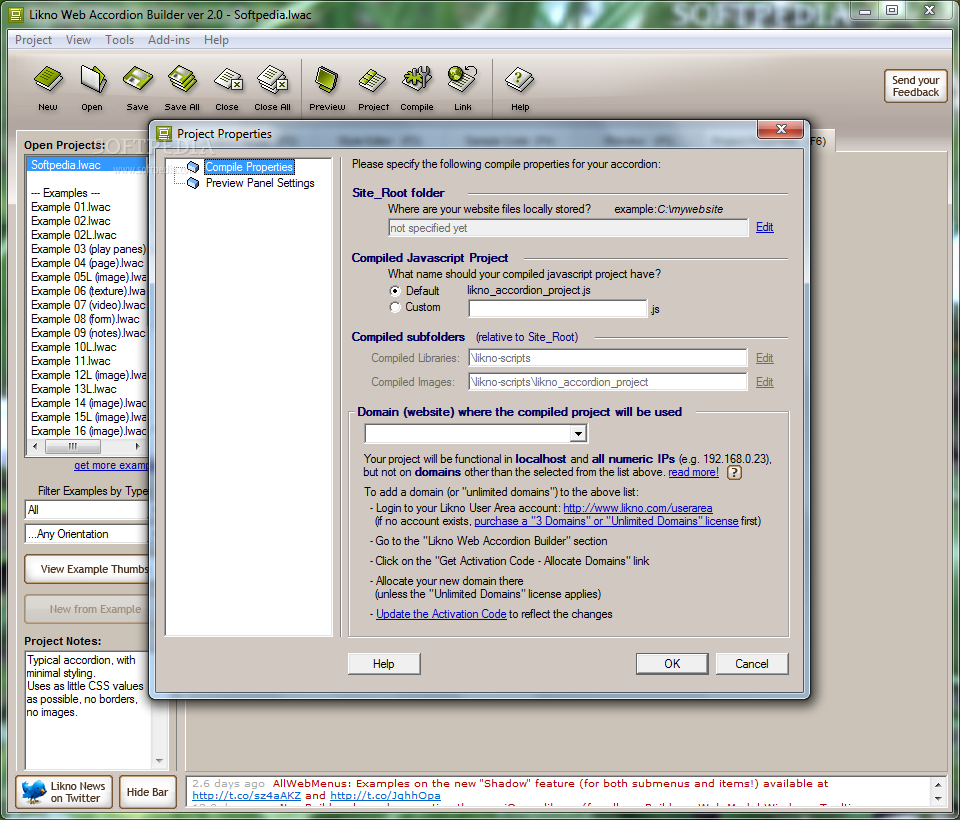This screenshot has height=820, width=960.
Task: Click the Custom javascript name text field
Action: (x=558, y=309)
